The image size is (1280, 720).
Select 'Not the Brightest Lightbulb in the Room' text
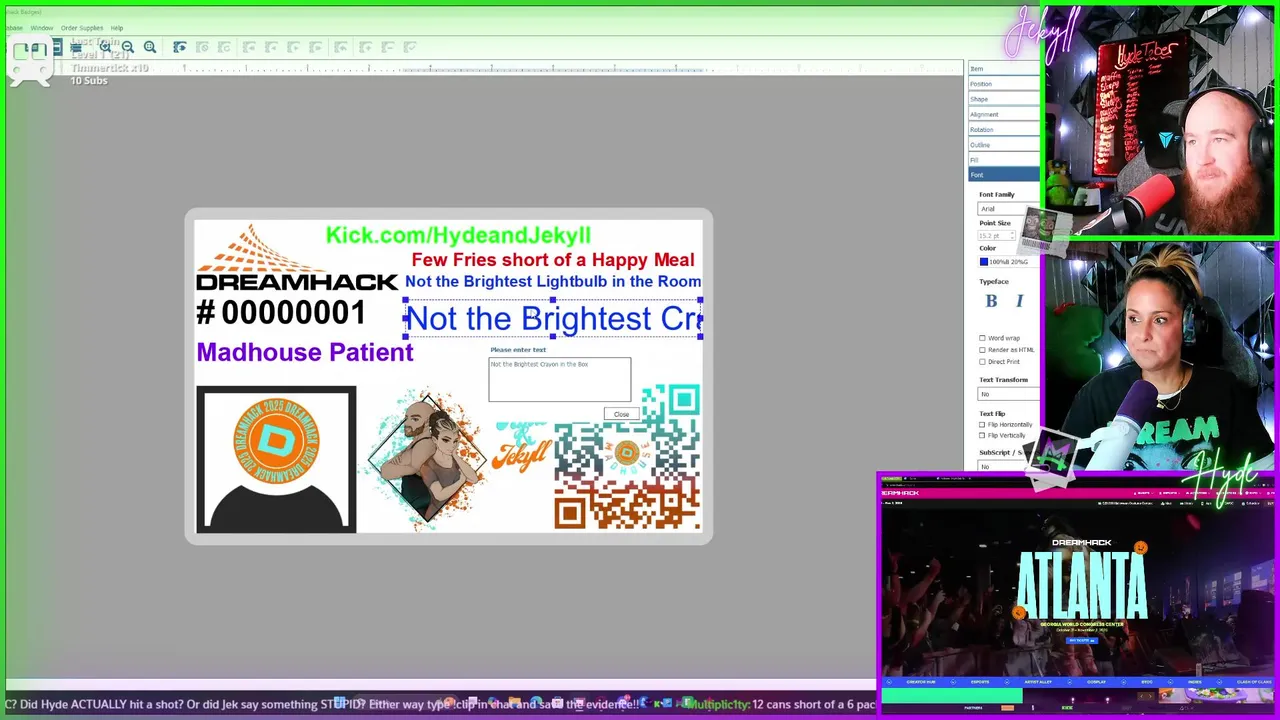pyautogui.click(x=553, y=282)
